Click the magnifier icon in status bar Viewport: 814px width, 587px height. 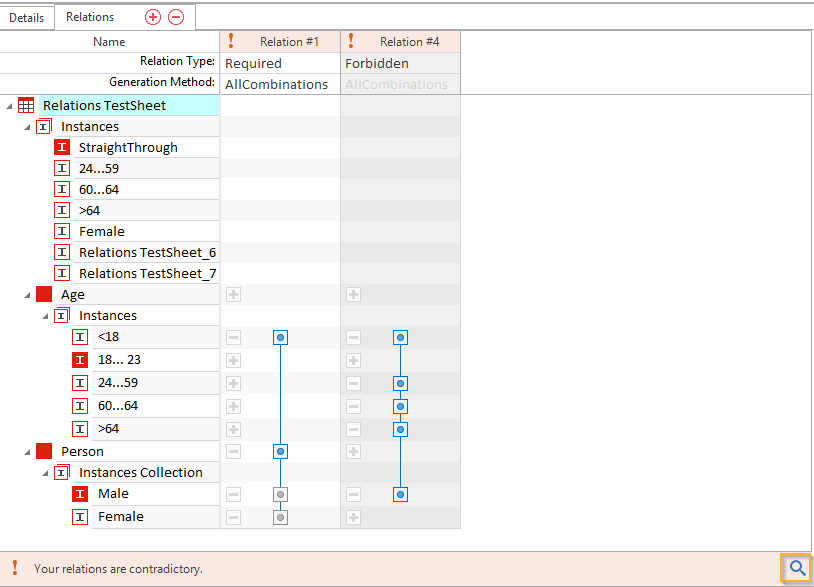pos(797,568)
